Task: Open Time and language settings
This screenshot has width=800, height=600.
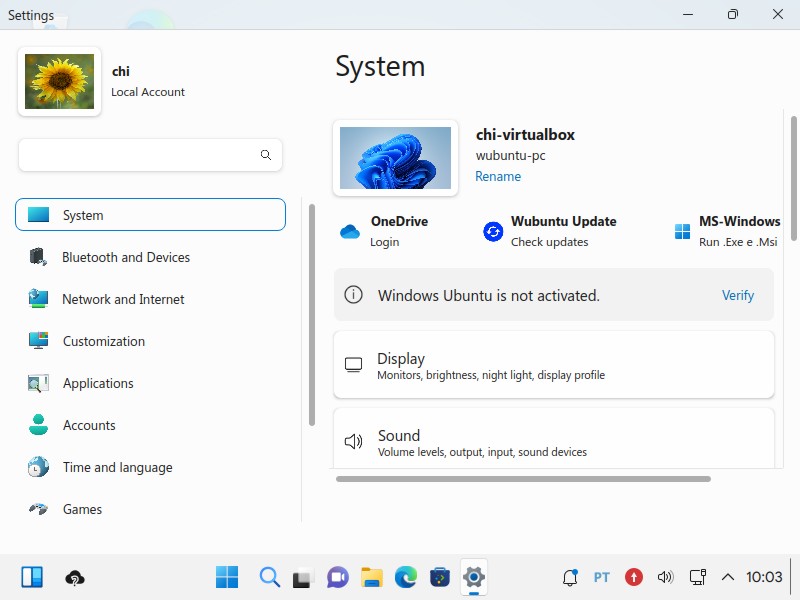Action: coord(117,467)
